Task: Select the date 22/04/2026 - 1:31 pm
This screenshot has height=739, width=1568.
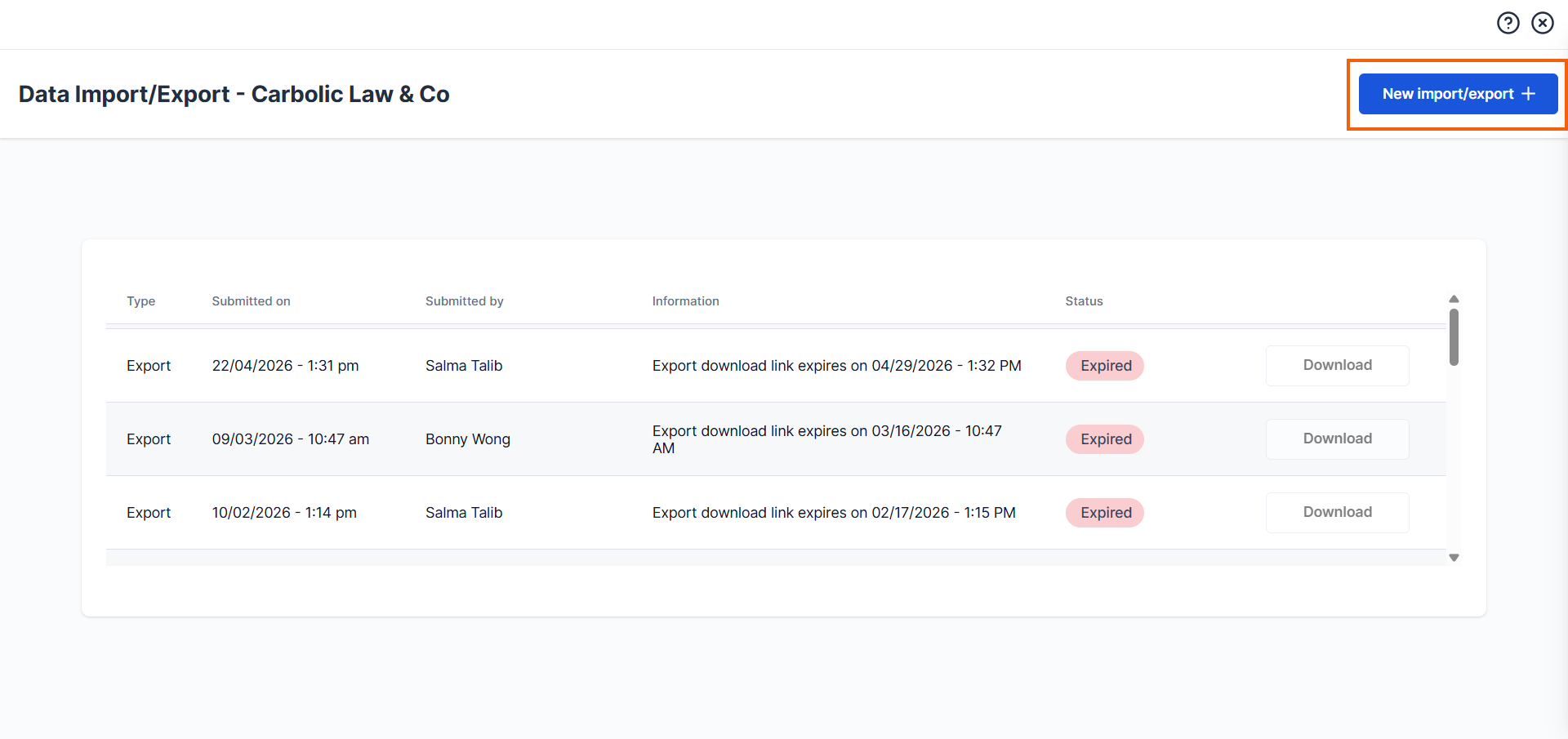Action: pos(285,366)
